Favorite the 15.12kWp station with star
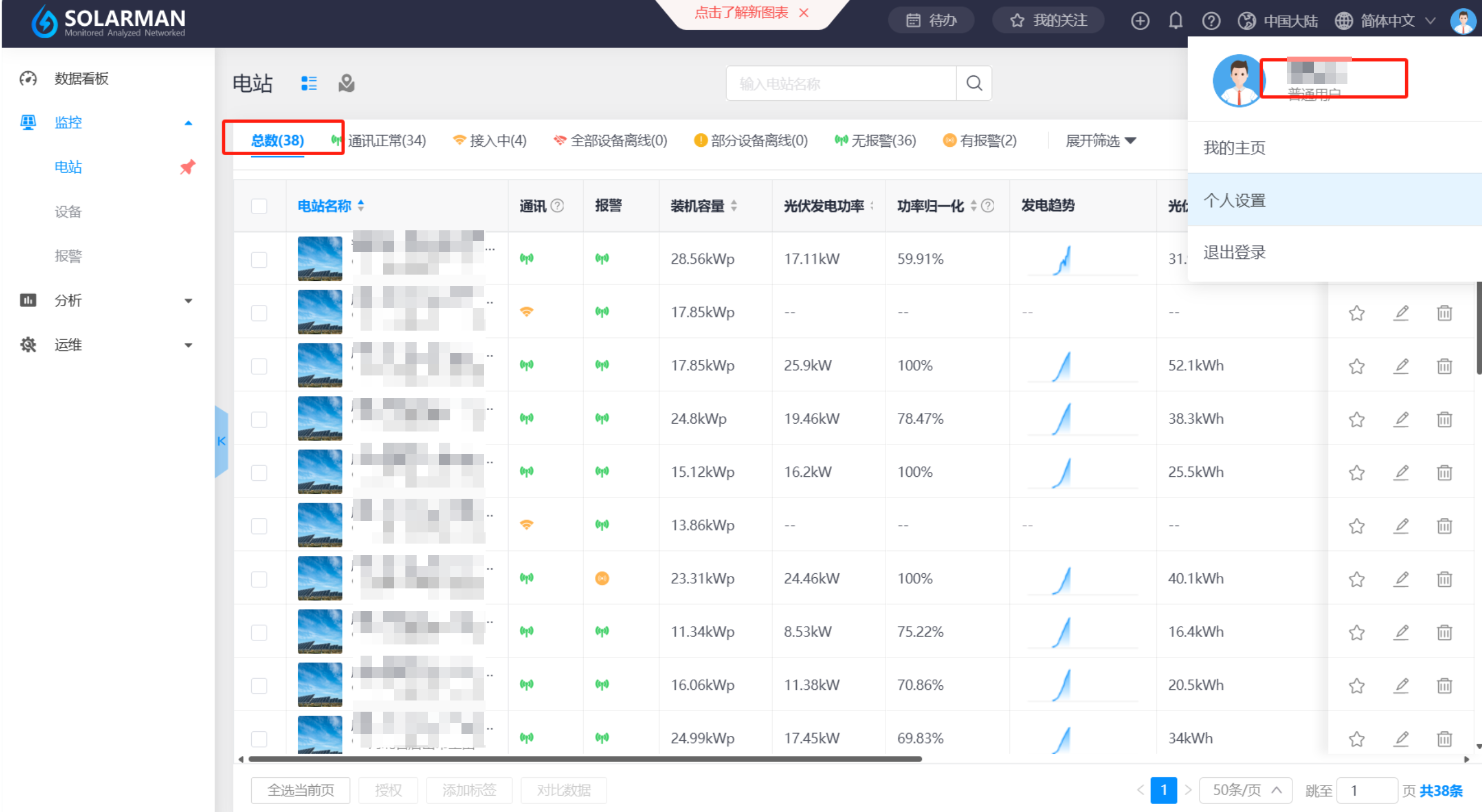 coord(1356,473)
